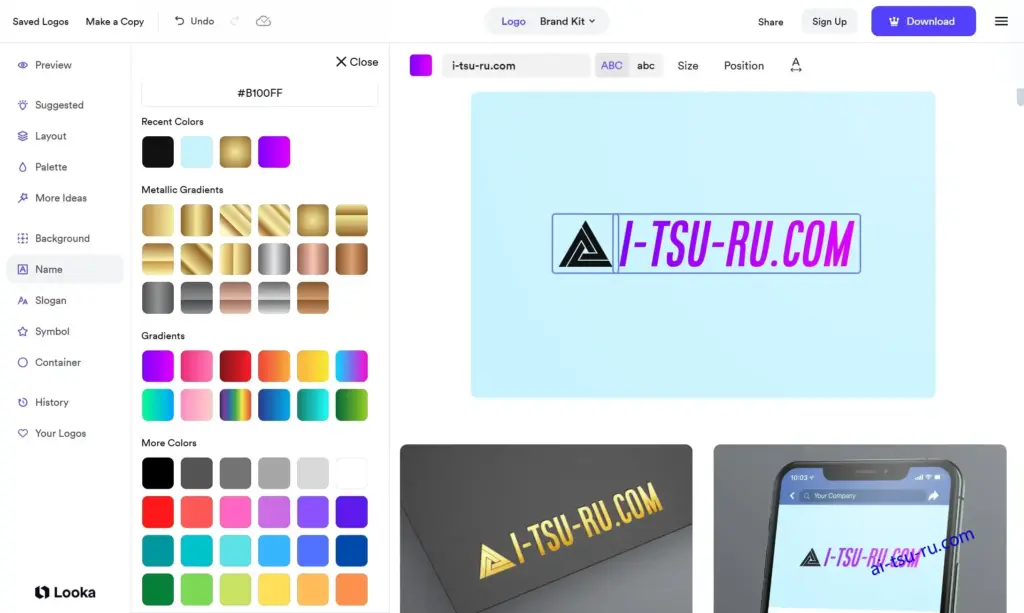Click the triangle symbol in logo canvas
This screenshot has width=1024, height=613.
coord(584,244)
